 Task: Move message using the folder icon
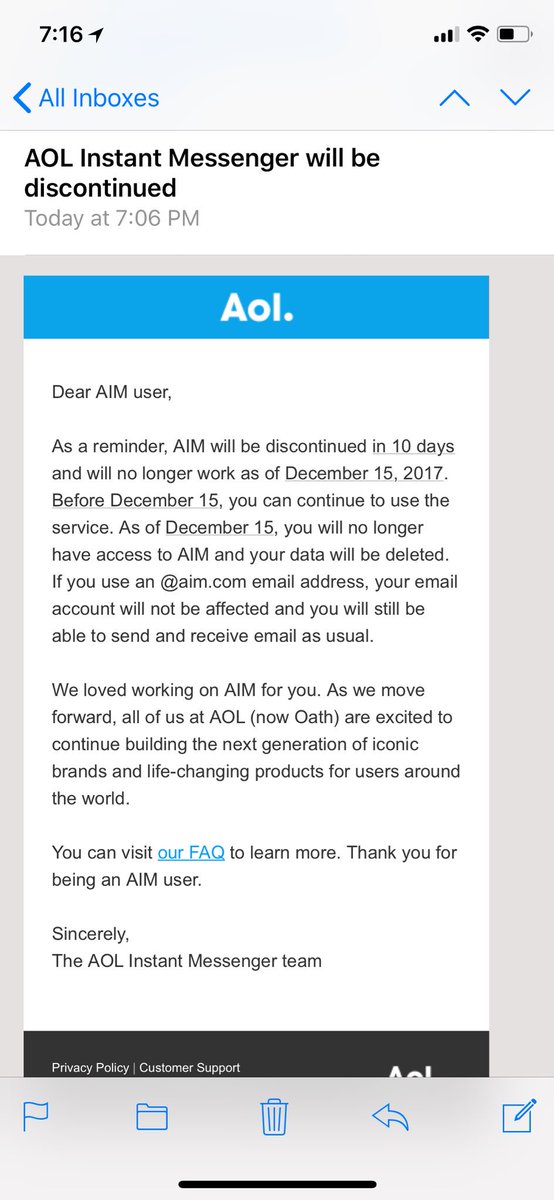152,1116
